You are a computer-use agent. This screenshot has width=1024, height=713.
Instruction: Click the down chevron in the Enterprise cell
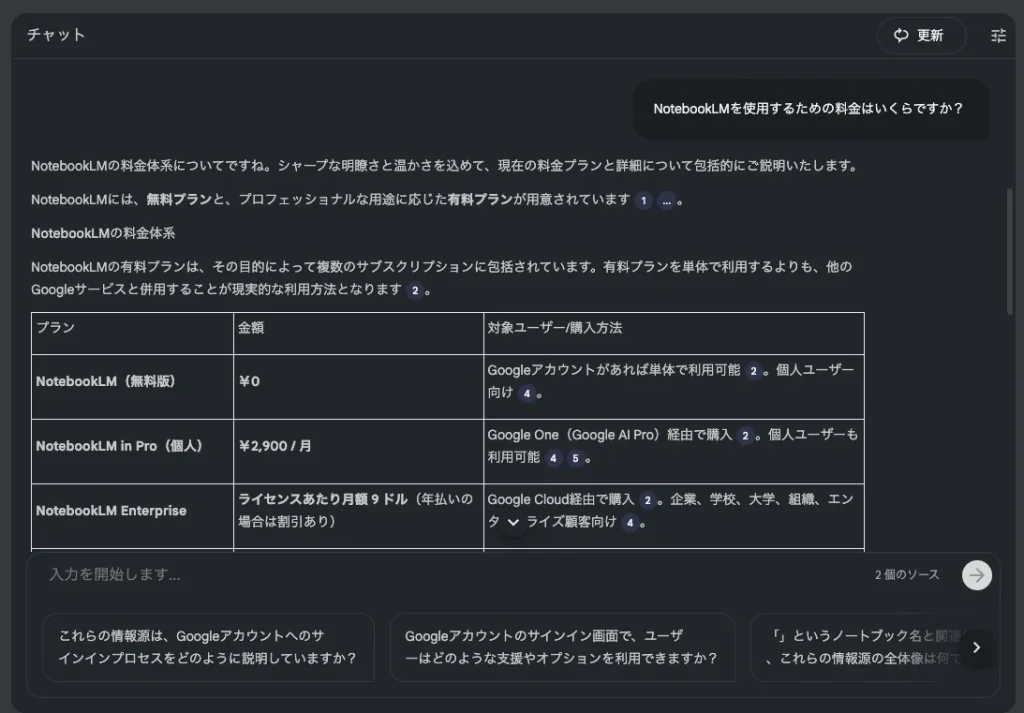click(x=511, y=520)
